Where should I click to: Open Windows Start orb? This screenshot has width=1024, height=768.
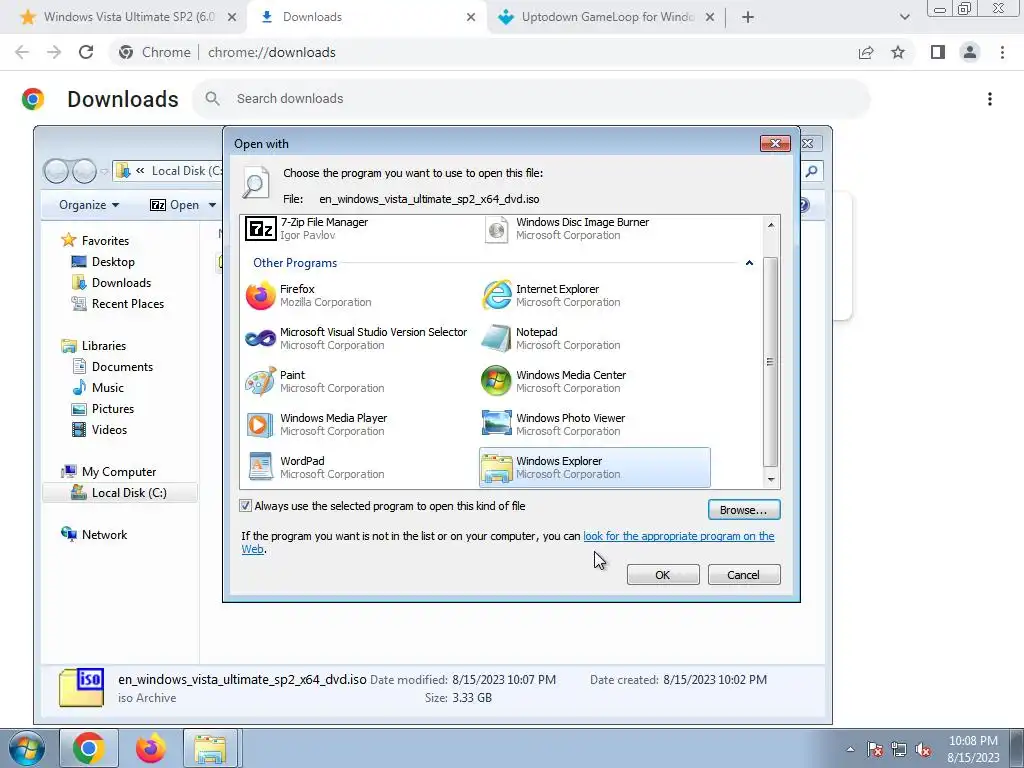pos(27,748)
